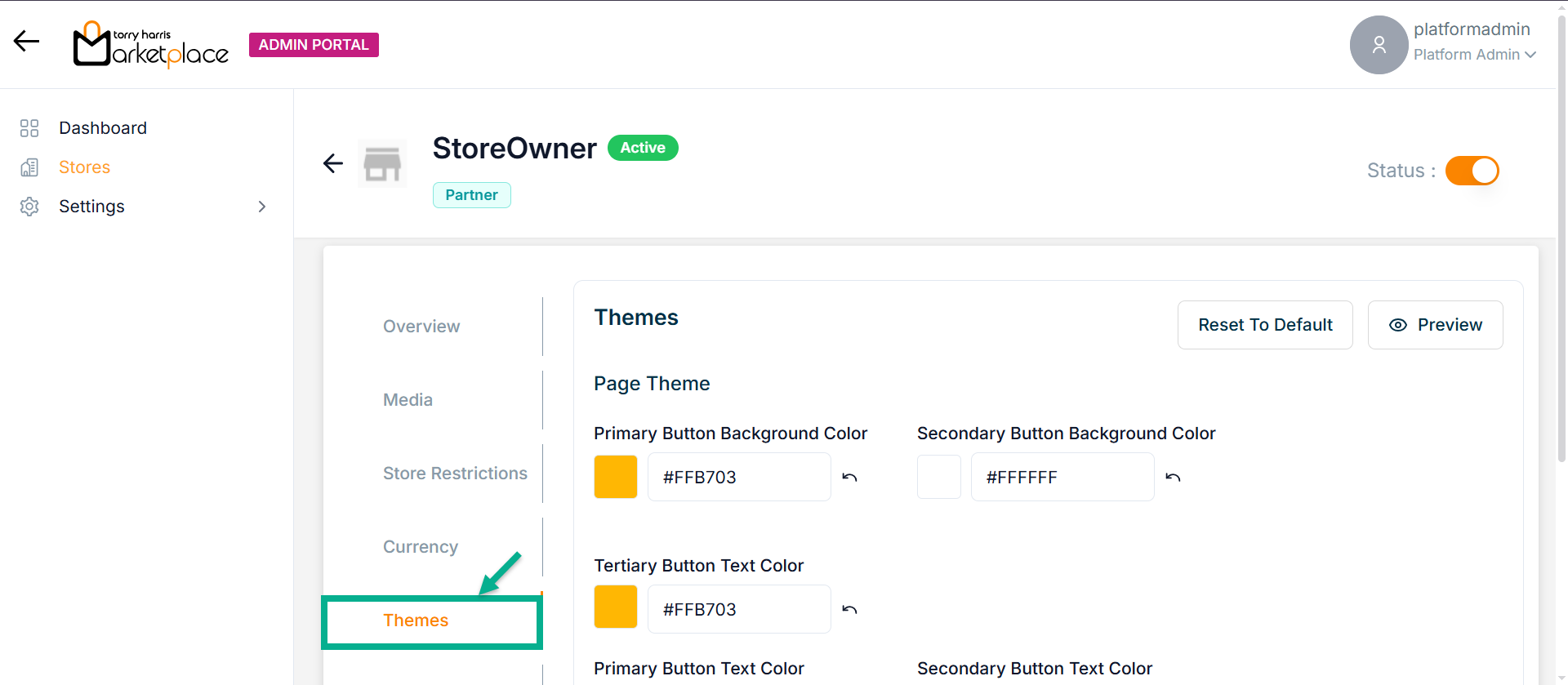This screenshot has width=1568, height=685.
Task: Expand the Settings submenu chevron
Action: point(262,207)
